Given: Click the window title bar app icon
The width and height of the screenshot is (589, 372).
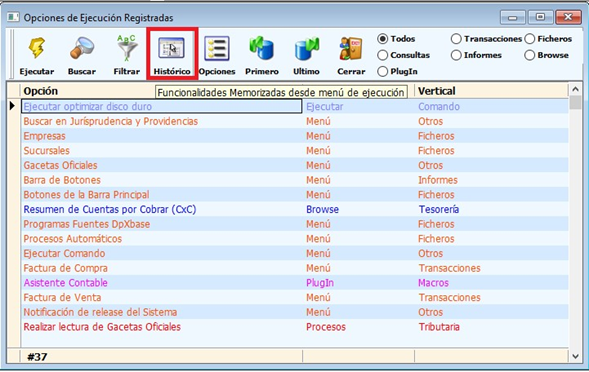Looking at the screenshot, I should (13, 17).
